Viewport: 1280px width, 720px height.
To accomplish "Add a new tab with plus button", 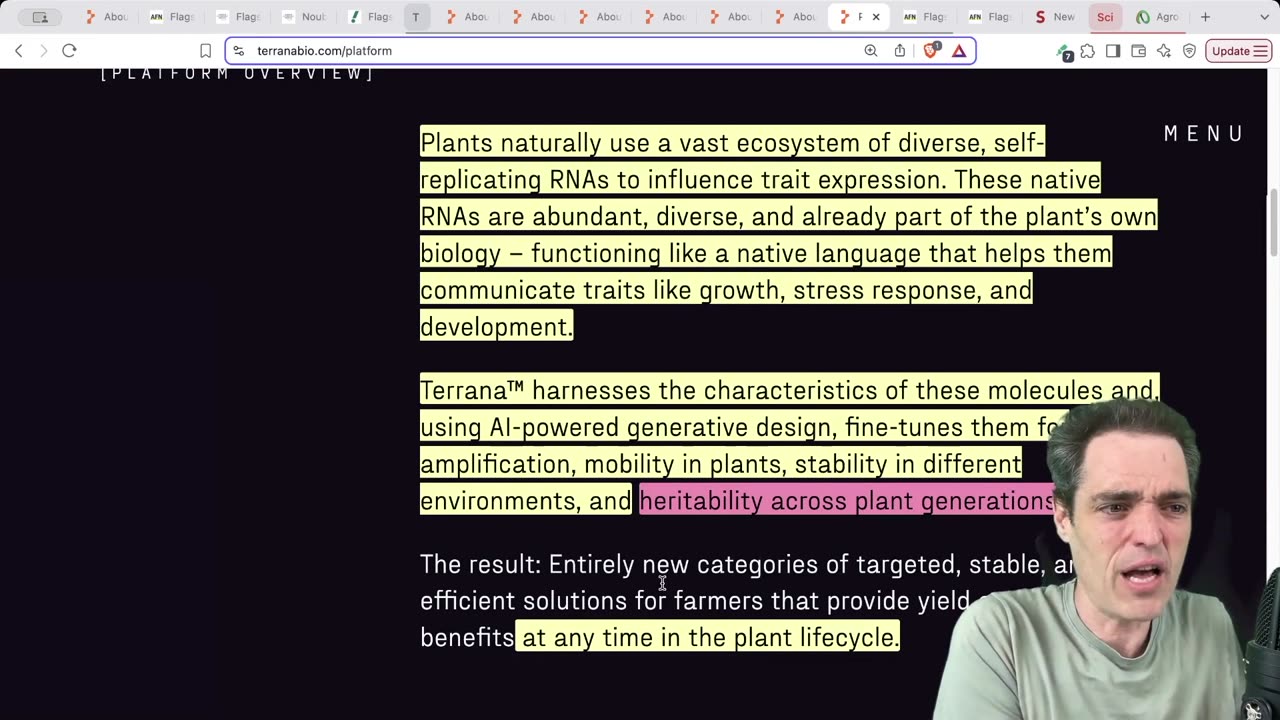I will click(x=1205, y=17).
